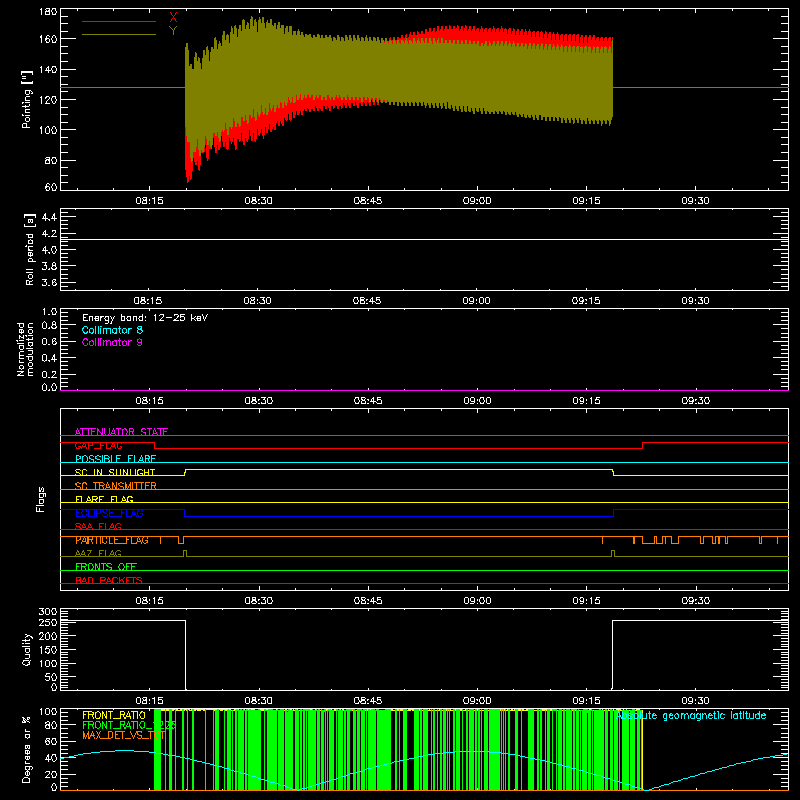
Task: Click the 'Pointing' vertical axis title
Action: 27,99
